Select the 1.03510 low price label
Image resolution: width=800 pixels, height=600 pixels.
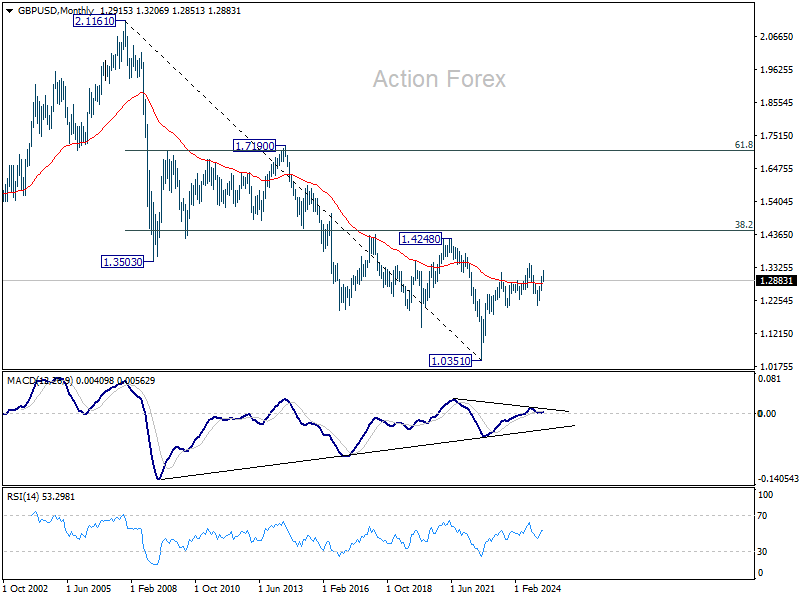click(x=451, y=361)
